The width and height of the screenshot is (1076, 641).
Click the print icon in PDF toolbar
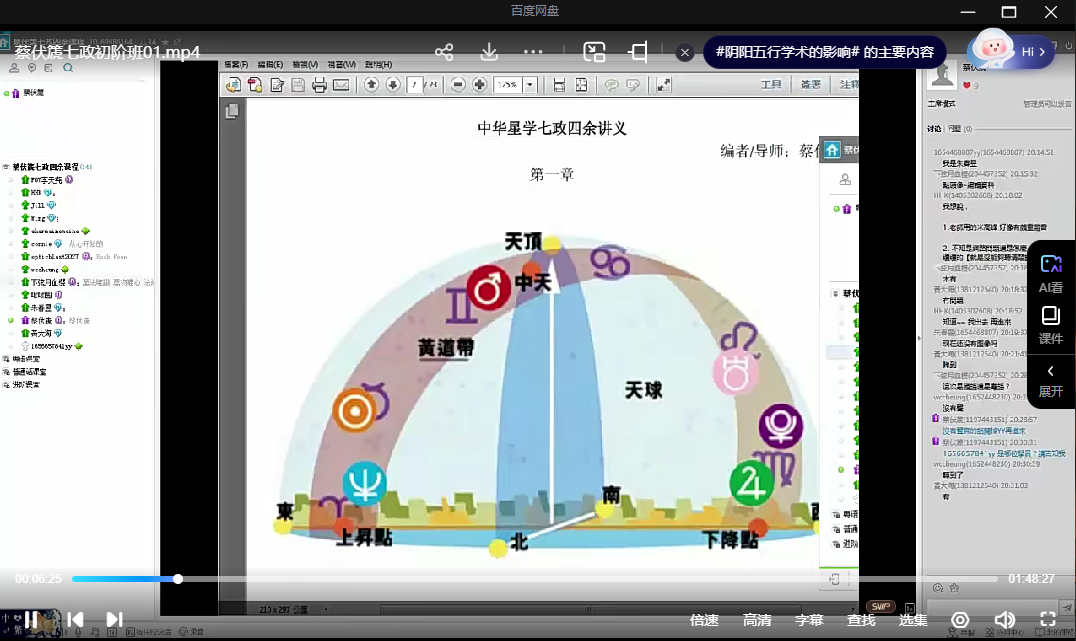point(319,85)
